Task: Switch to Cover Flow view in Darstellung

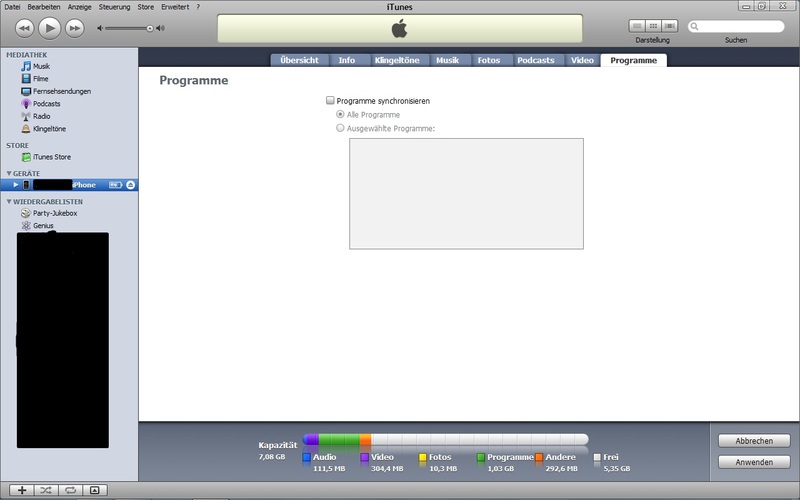Action: pyautogui.click(x=669, y=26)
